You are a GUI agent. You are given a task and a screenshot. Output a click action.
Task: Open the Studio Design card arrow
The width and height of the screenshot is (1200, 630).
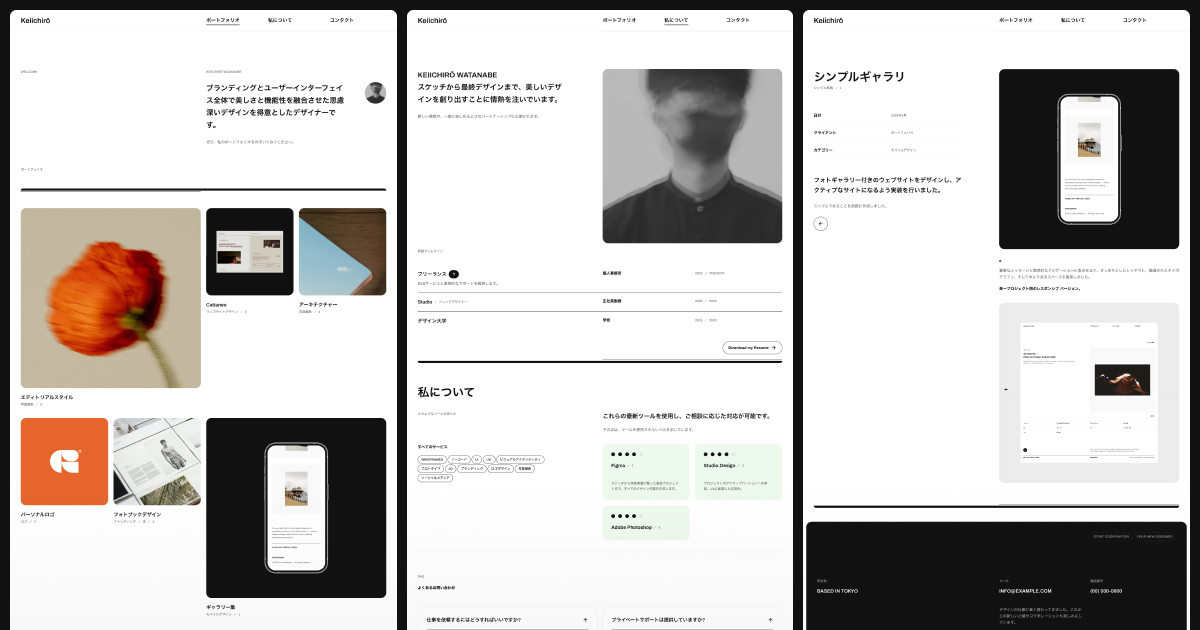[x=742, y=466]
